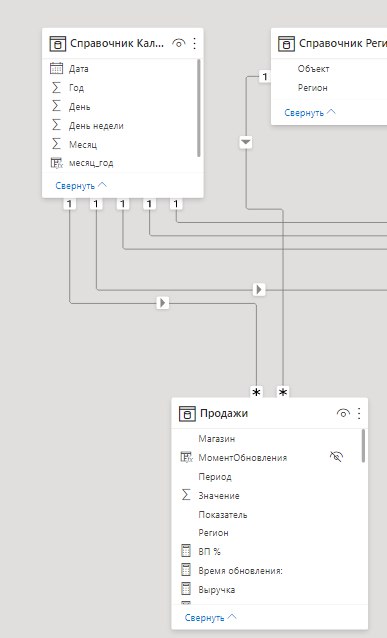Click measure icon beside Время обновления:

(186, 570)
